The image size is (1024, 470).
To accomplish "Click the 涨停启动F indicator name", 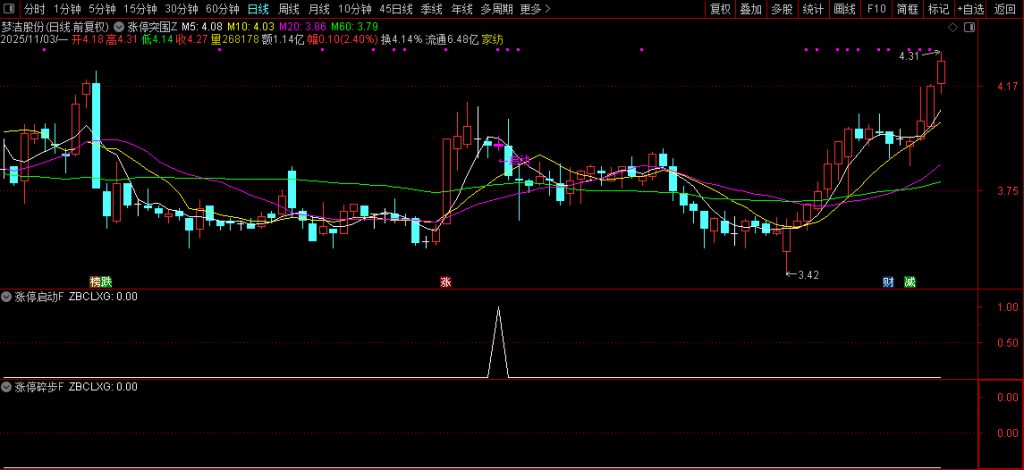I will tap(39, 296).
